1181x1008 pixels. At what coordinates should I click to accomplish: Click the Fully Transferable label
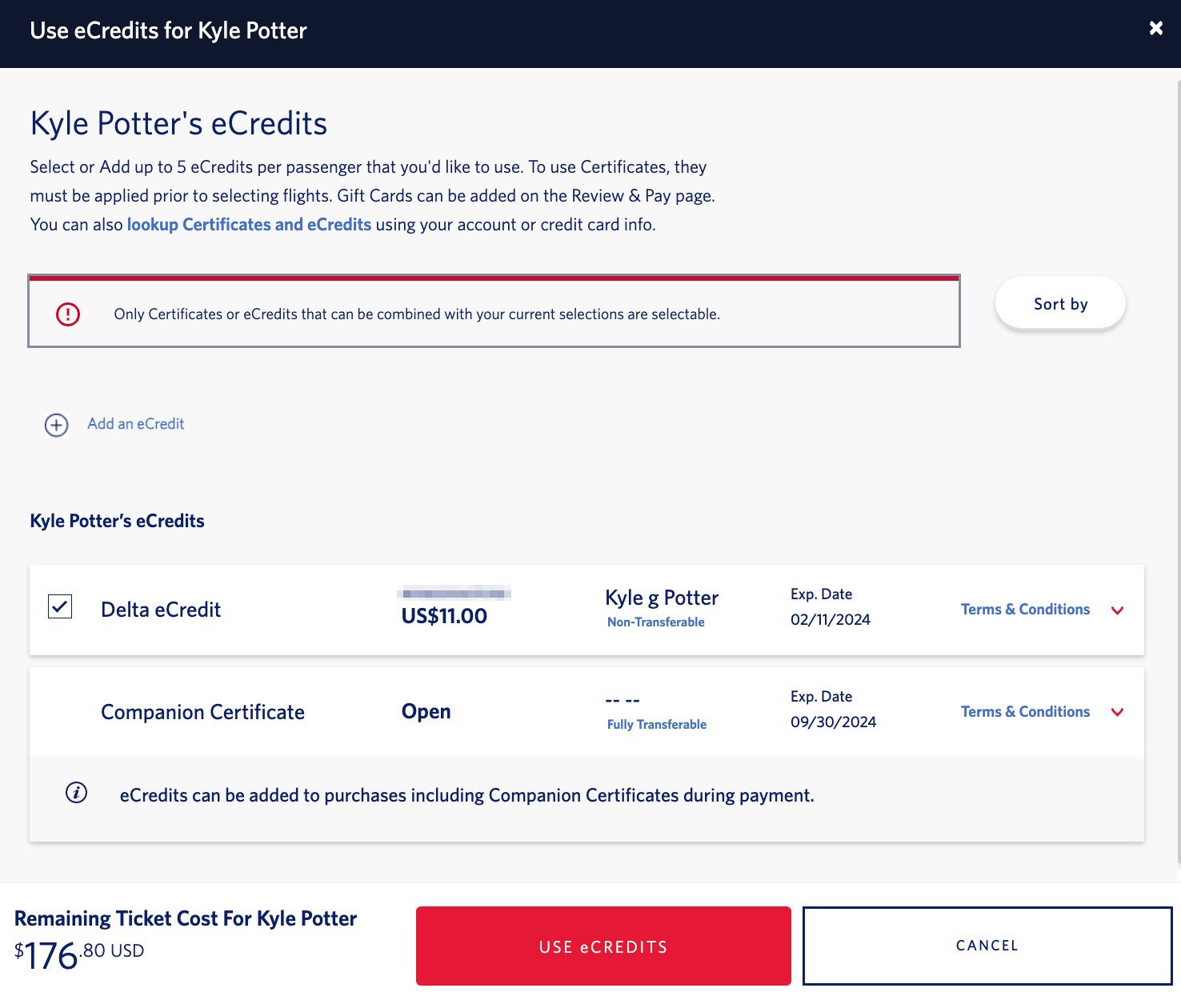656,724
